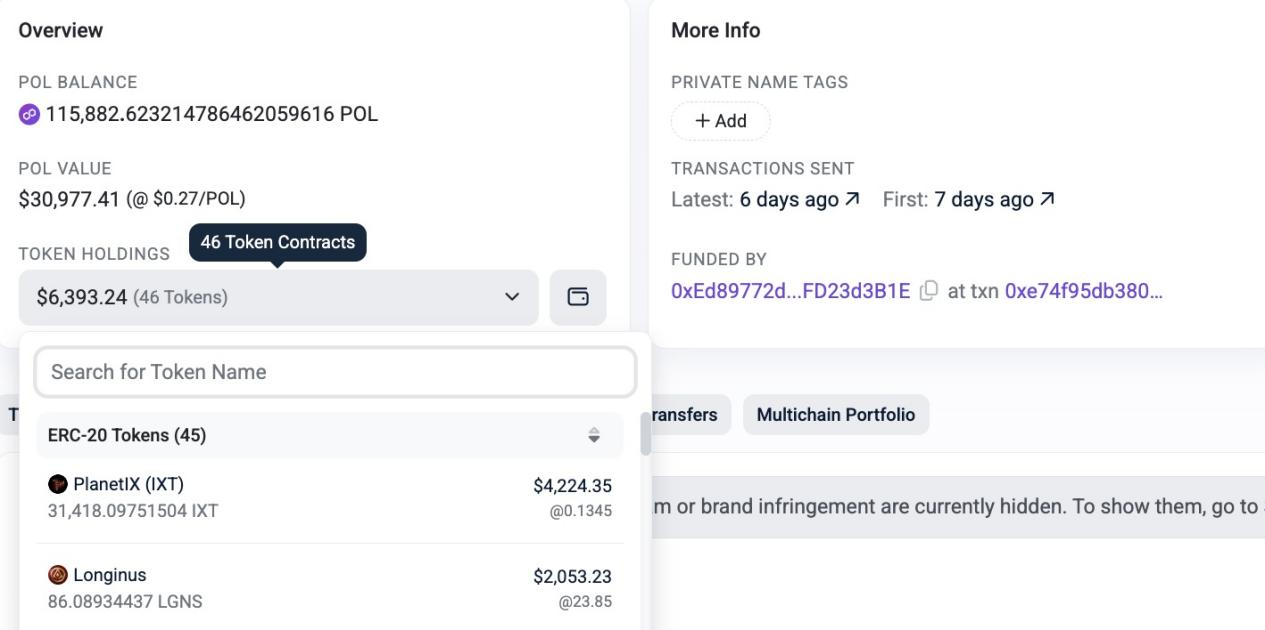Copy the funded-by address
Image resolution: width=1265 pixels, height=630 pixels.
click(929, 292)
